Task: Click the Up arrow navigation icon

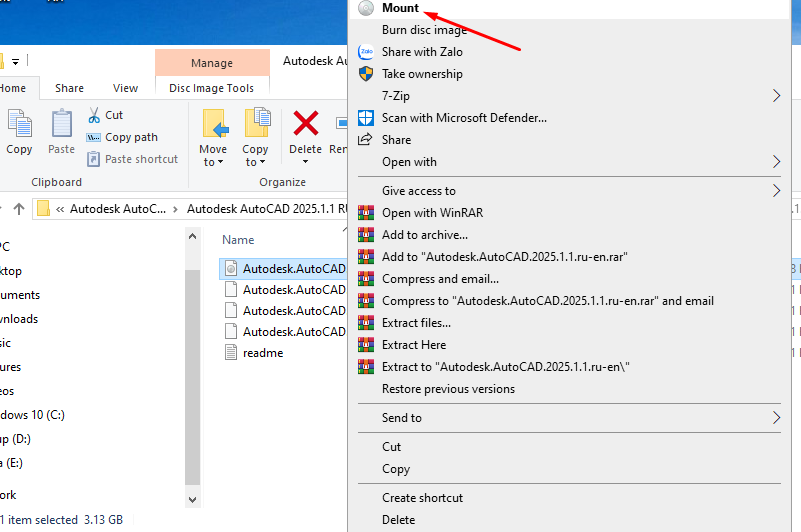Action: 19,209
